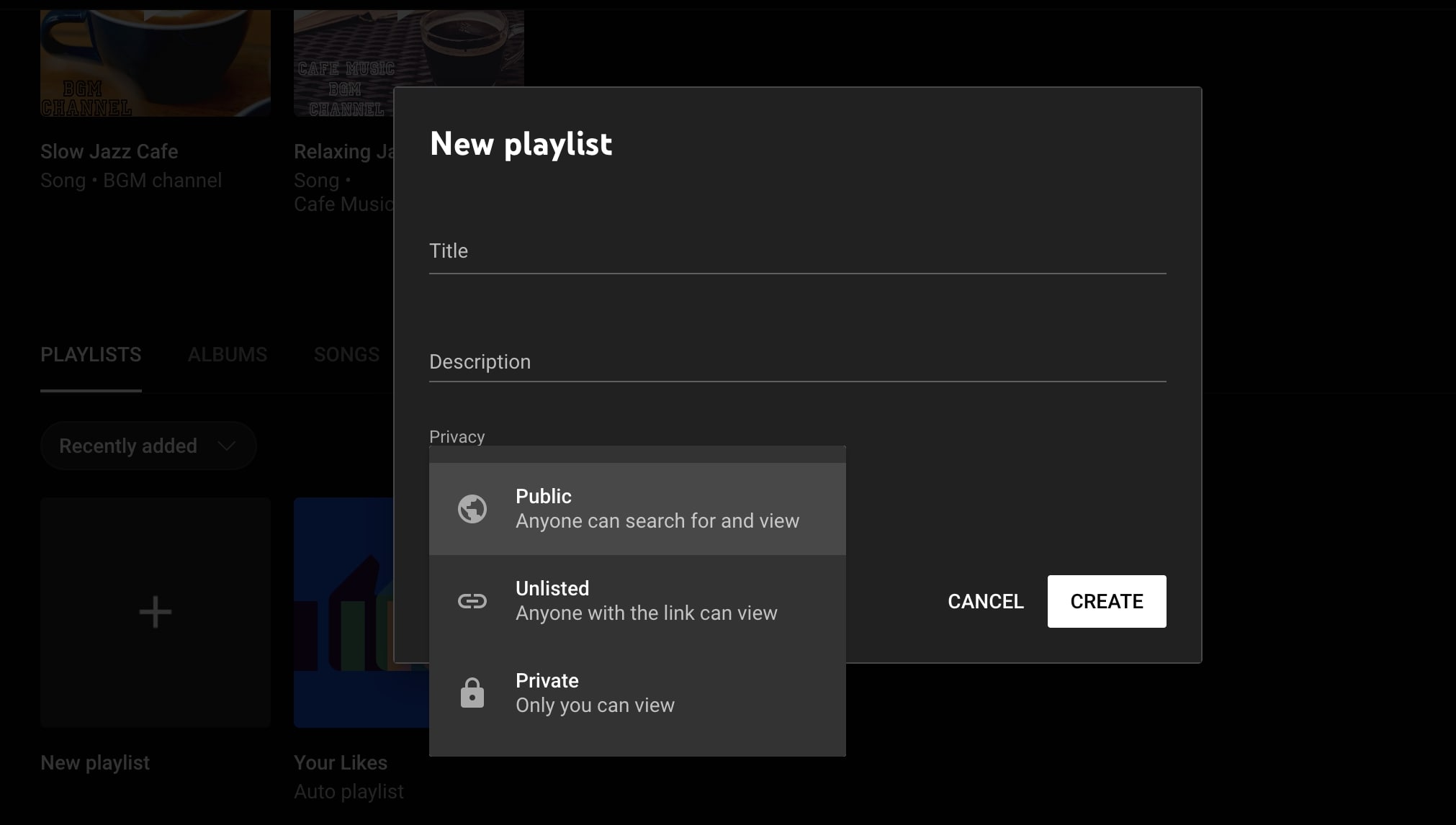Click the chevron on Recently added sort
This screenshot has height=825, width=1456.
[x=227, y=446]
